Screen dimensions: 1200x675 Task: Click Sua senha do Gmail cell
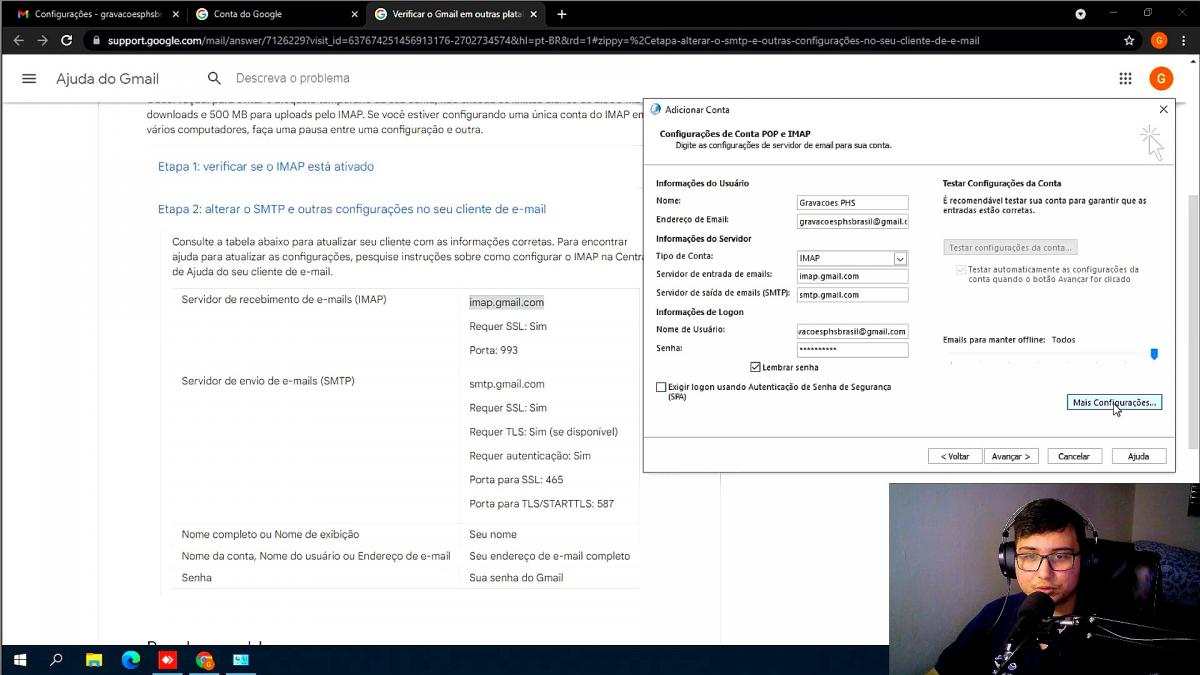tap(516, 578)
